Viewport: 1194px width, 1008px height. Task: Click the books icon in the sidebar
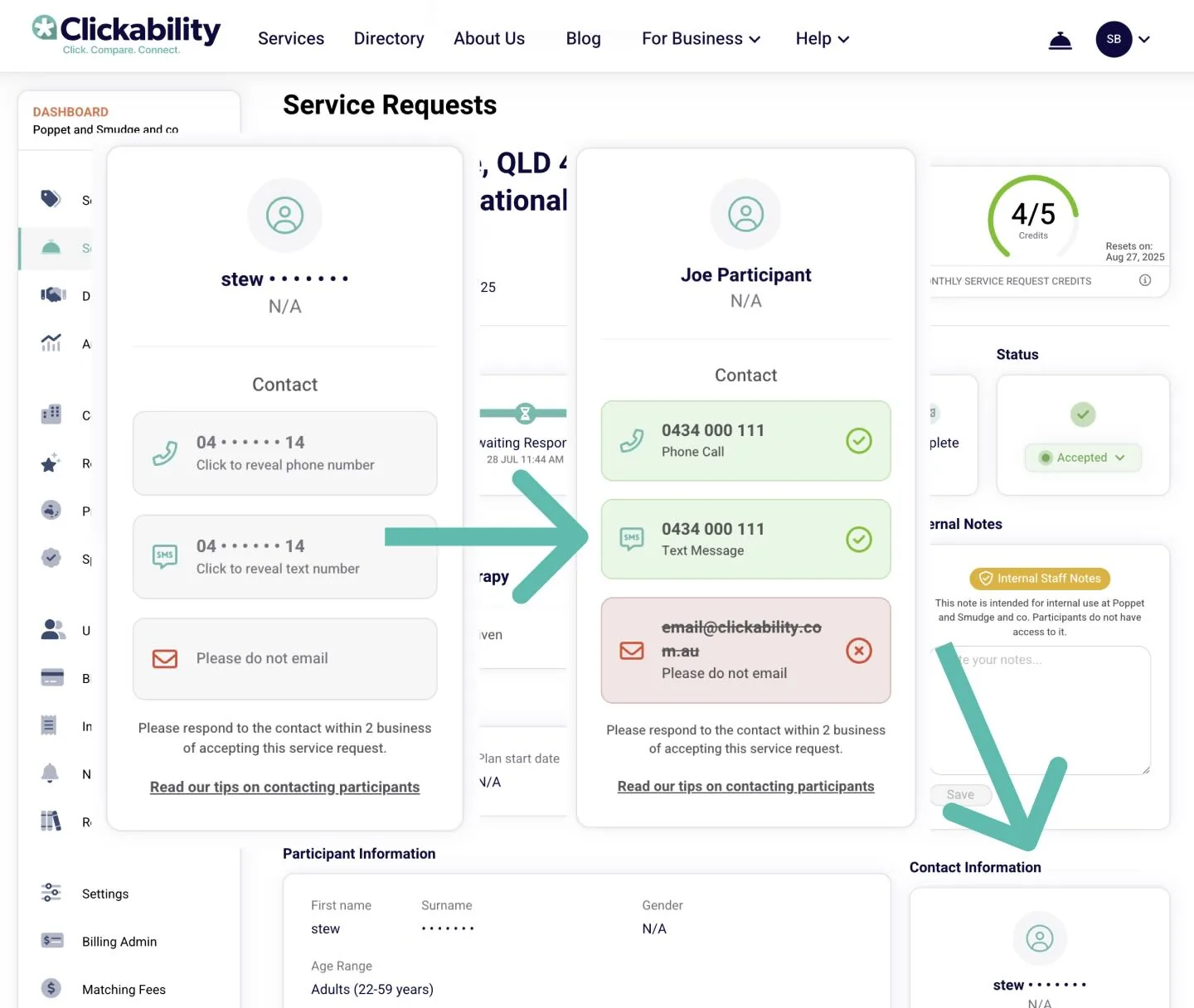[x=51, y=821]
